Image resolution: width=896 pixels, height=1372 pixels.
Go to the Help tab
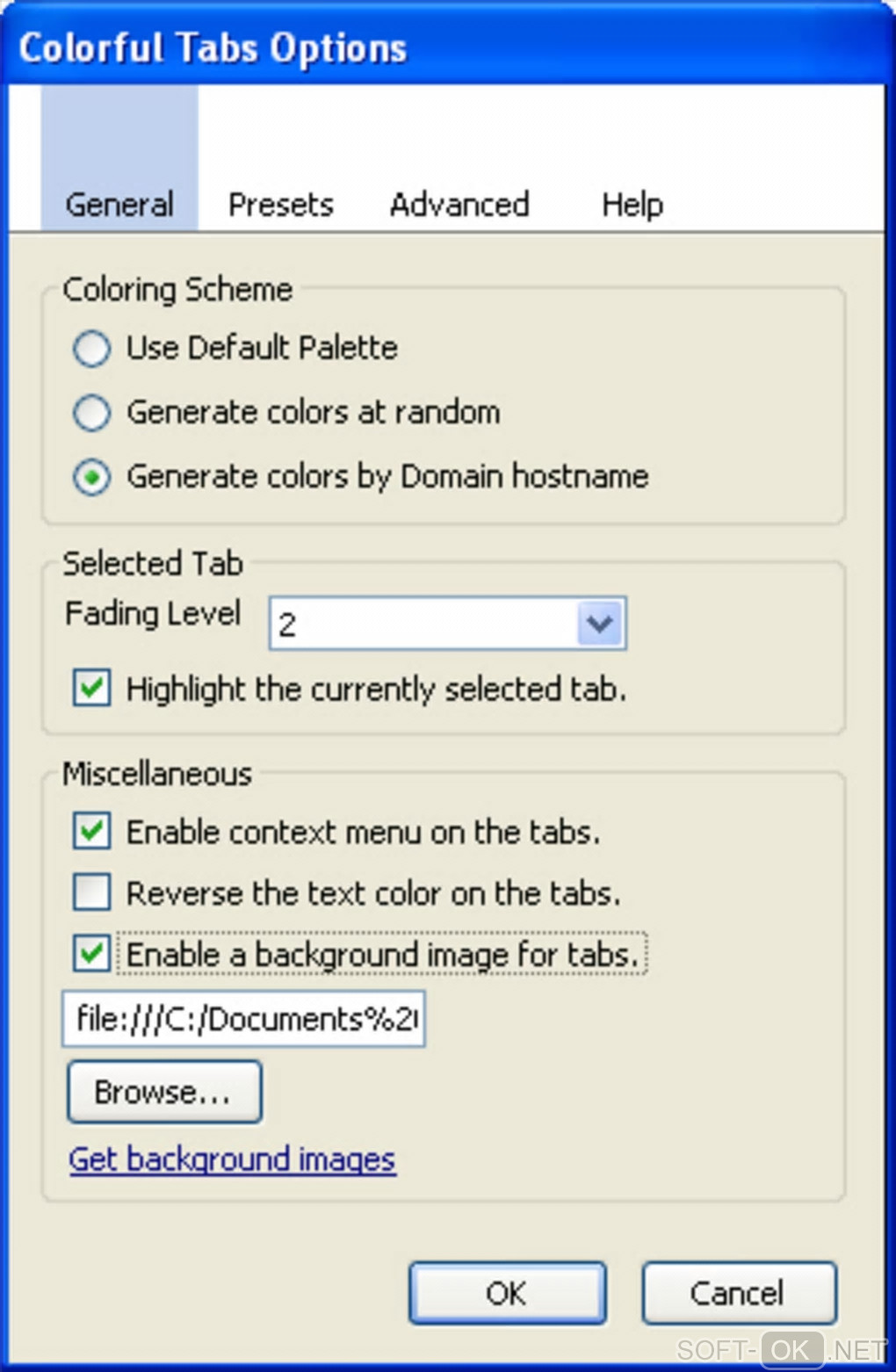632,205
